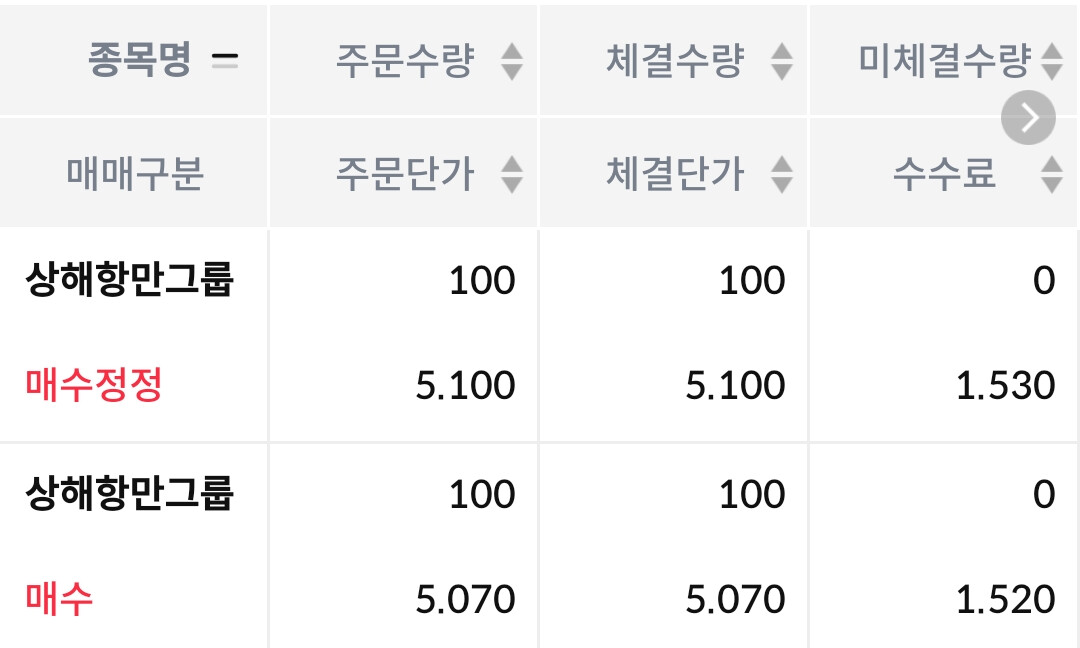Click sort arrows next to 주문단가

511,175
